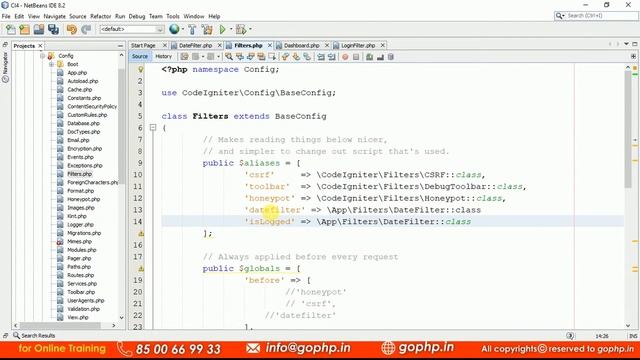The width and height of the screenshot is (640, 360).
Task: Close the Filters.php tab
Action: (270, 45)
